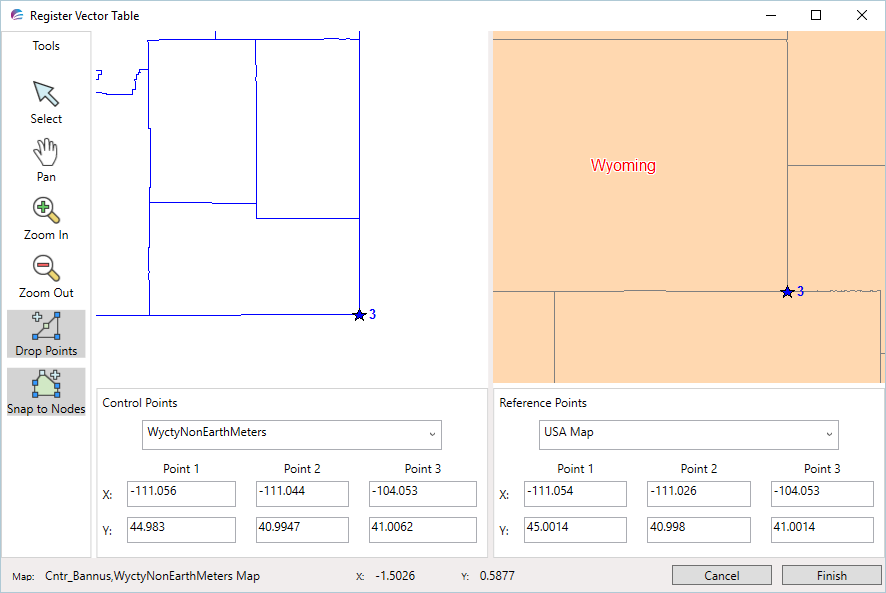Click the Wyoming label on the reference map
The height and width of the screenshot is (593, 886).
623,166
